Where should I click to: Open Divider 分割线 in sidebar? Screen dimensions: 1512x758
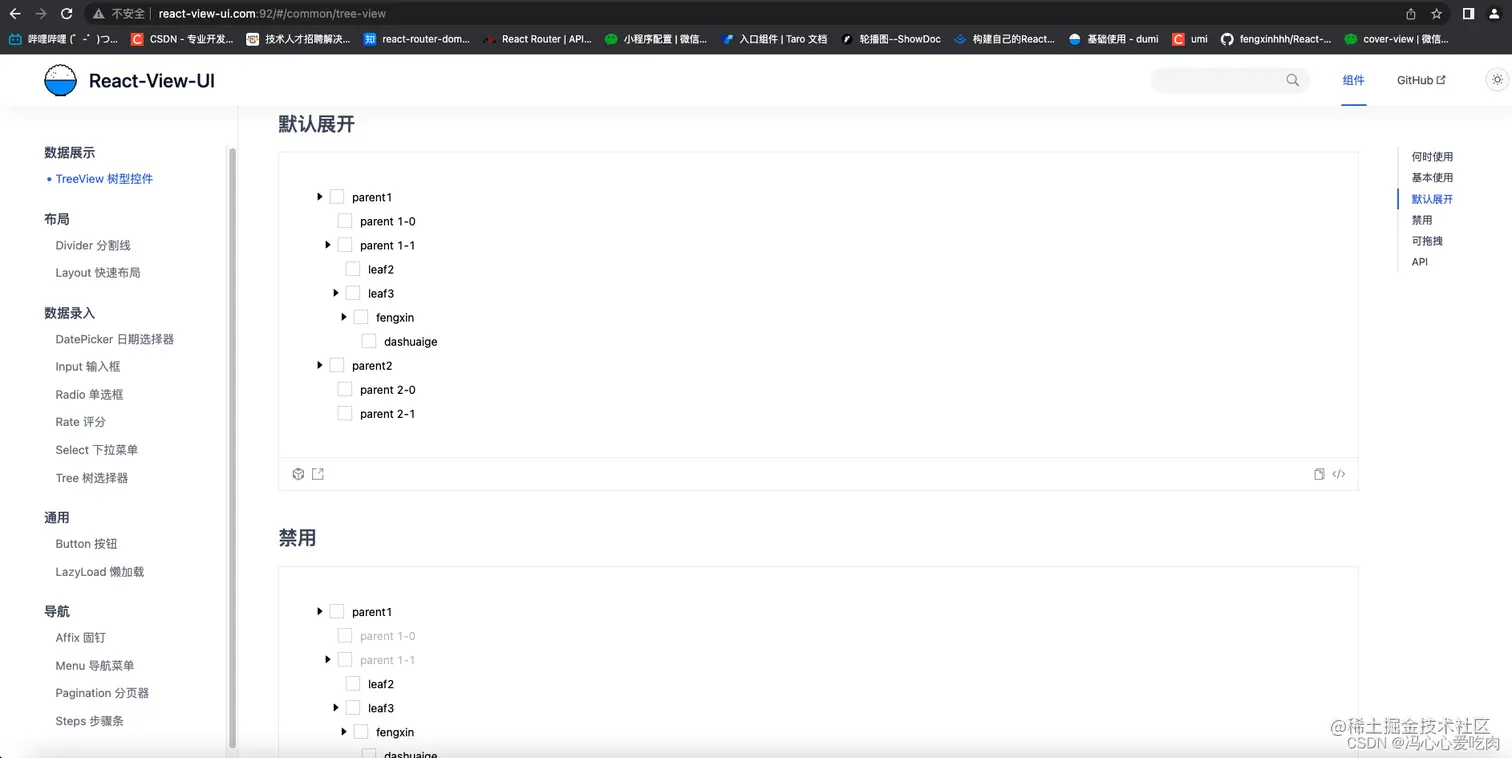tap(93, 245)
